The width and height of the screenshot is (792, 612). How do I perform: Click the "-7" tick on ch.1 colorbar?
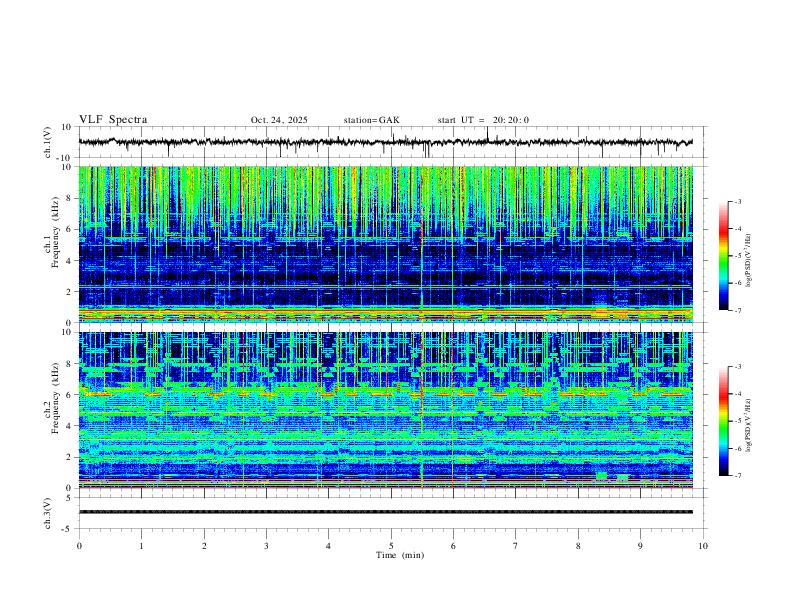[x=737, y=311]
